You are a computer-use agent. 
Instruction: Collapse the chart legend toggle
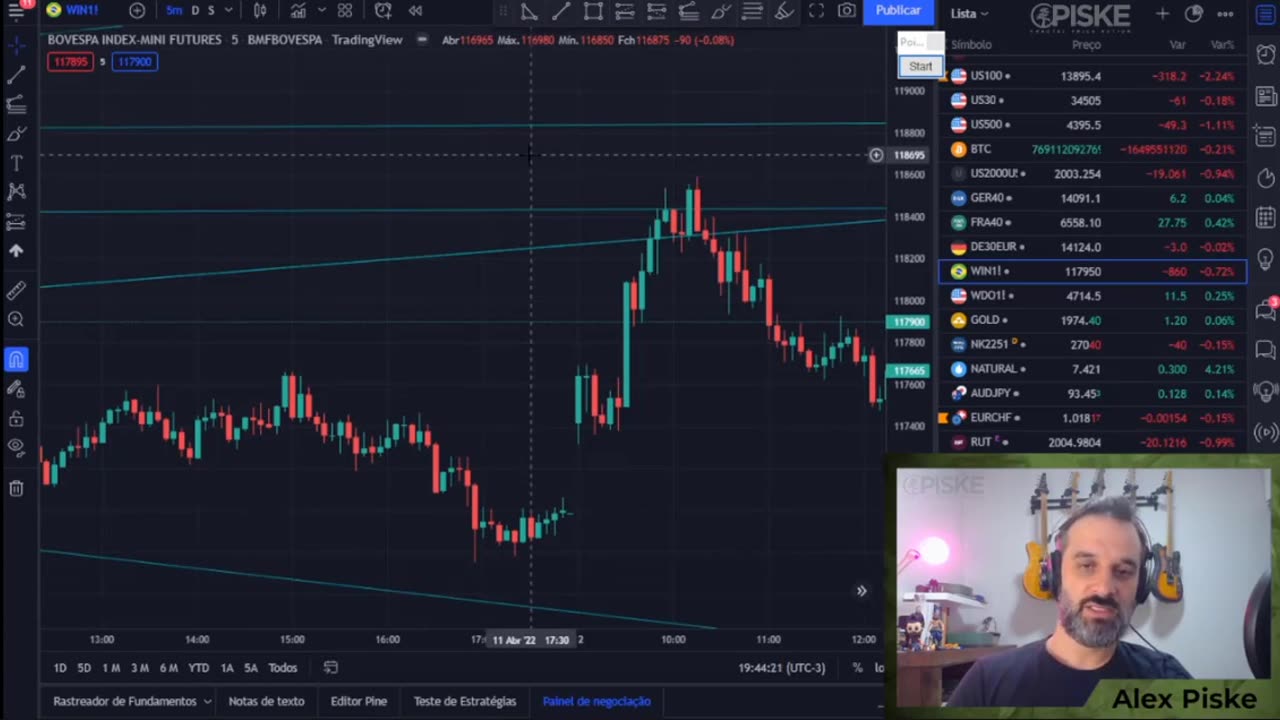tap(423, 40)
